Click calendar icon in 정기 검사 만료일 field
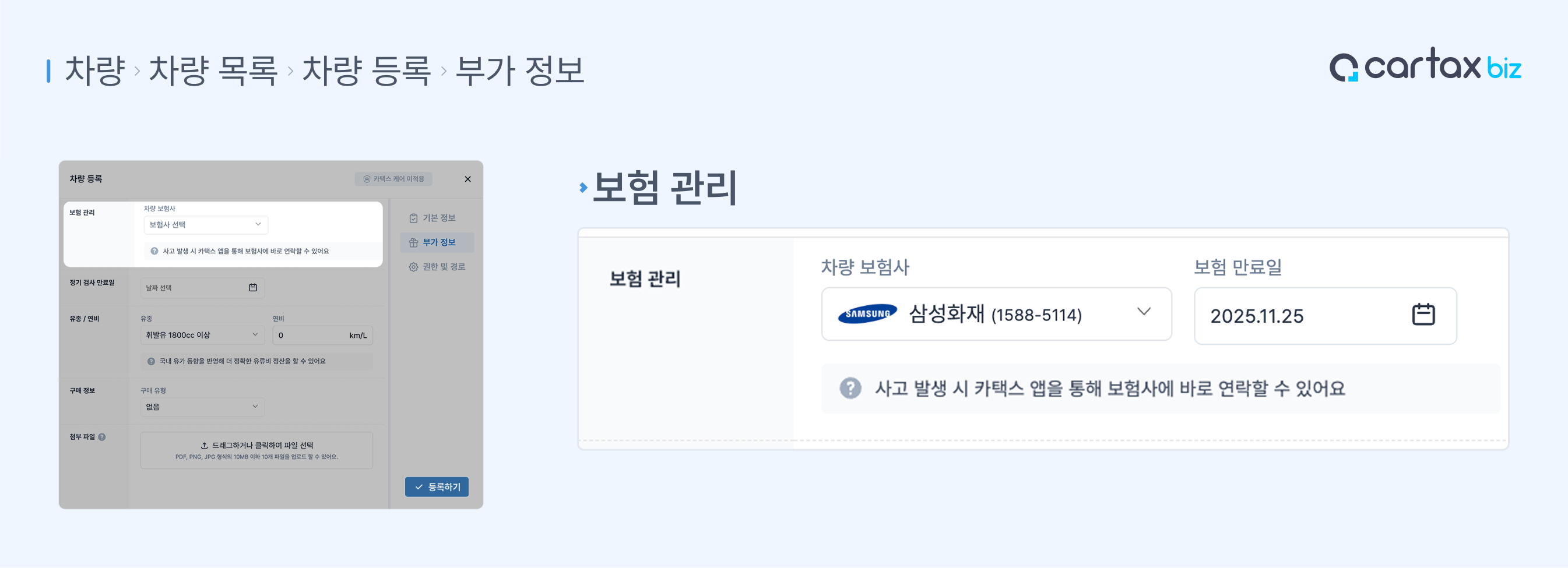Image resolution: width=1568 pixels, height=568 pixels. coord(252,288)
